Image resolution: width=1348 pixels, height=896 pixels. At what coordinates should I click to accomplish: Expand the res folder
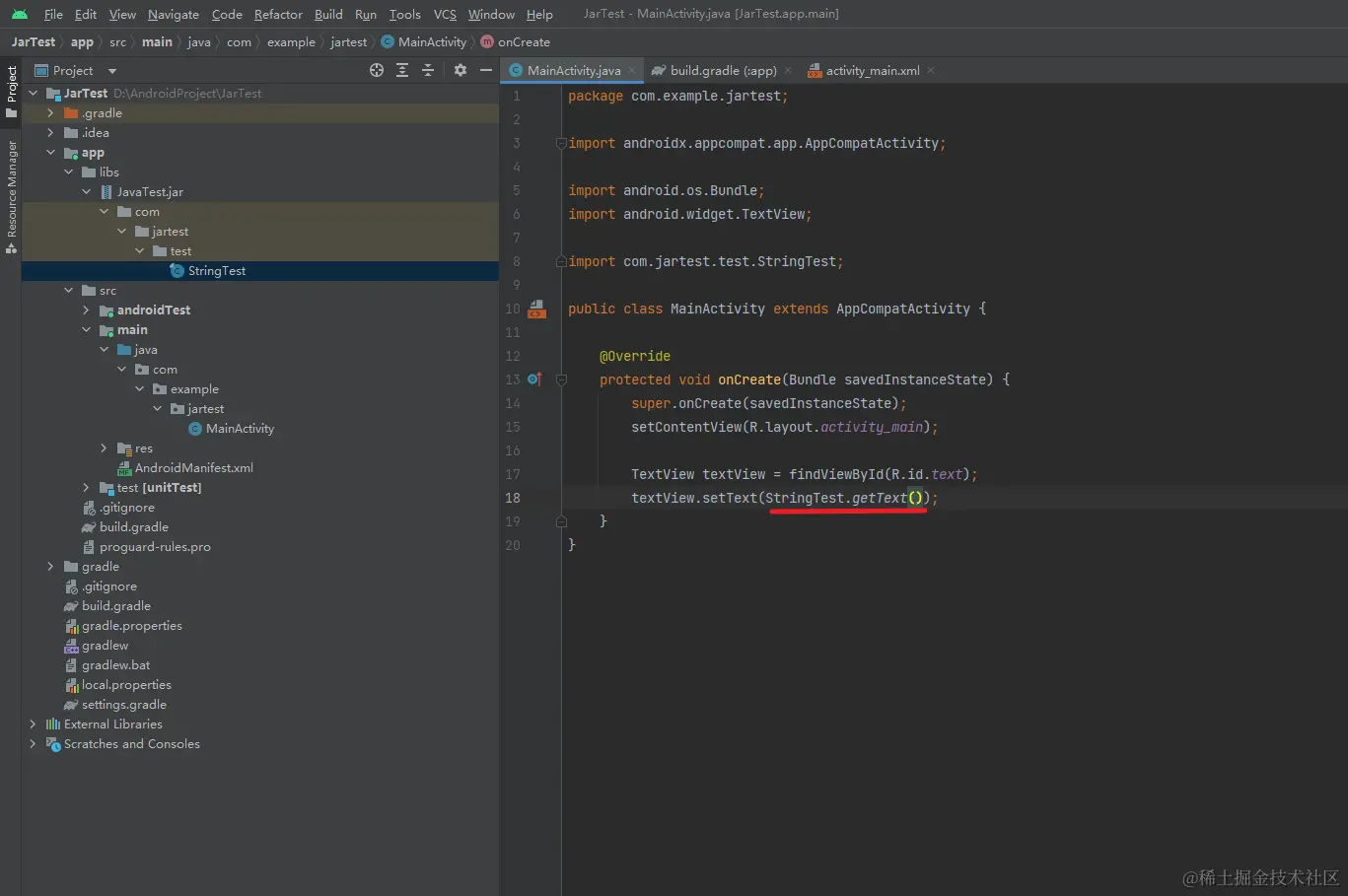coord(104,448)
